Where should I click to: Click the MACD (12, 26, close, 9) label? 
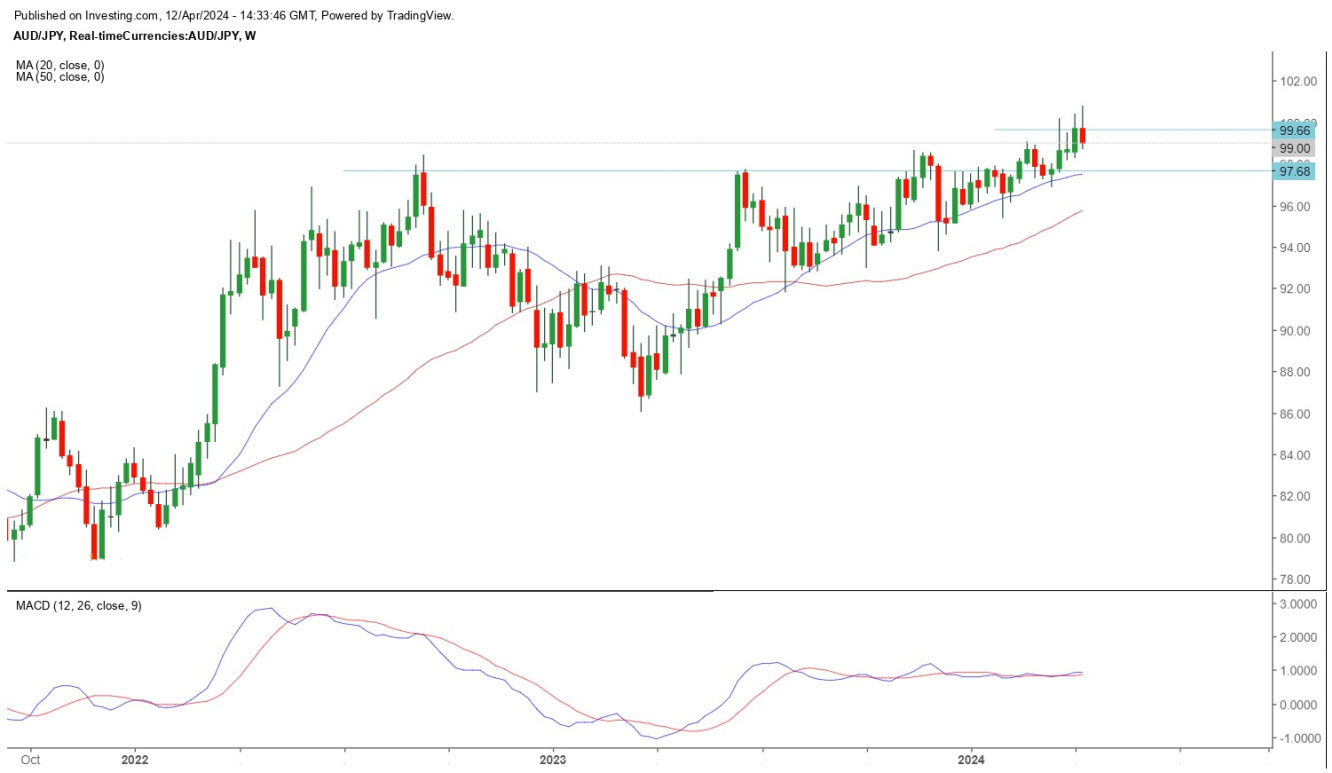coord(78,606)
